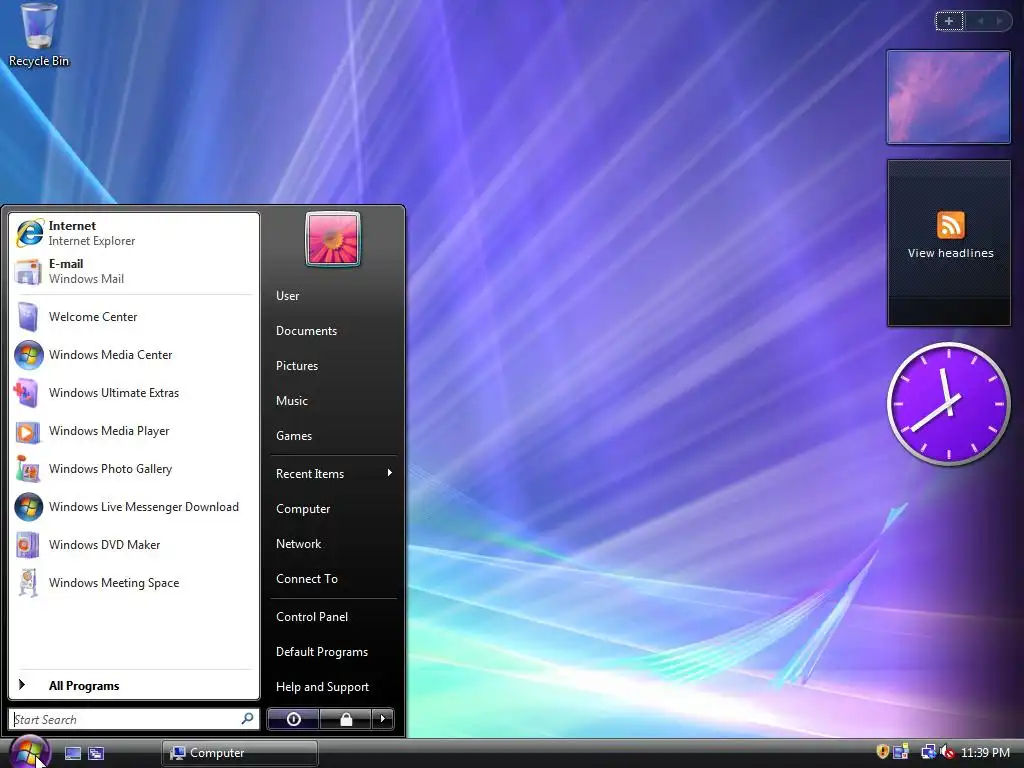Launch Internet Explorer icon in Start menu
1024x768 pixels.
29,233
